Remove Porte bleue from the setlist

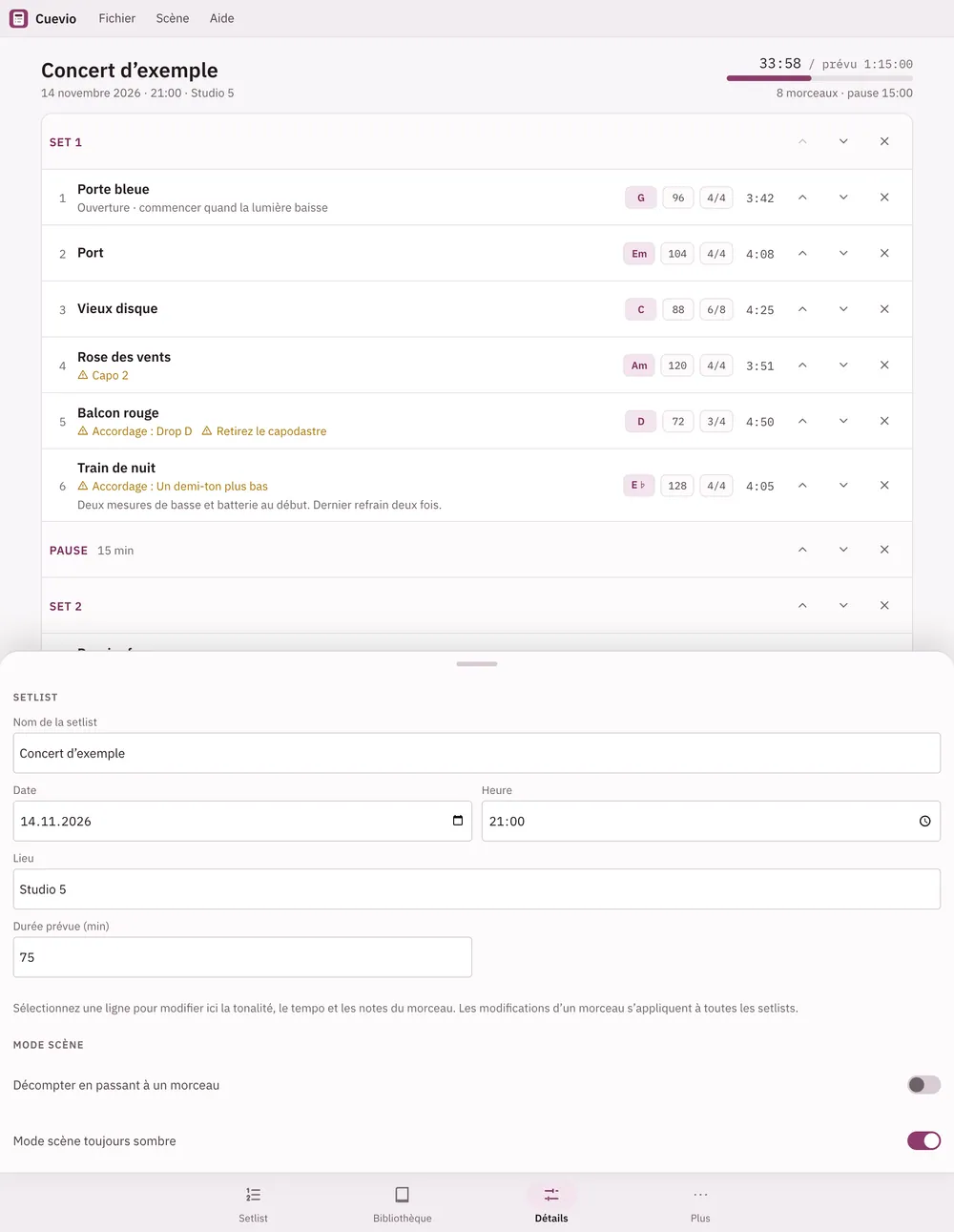[884, 198]
